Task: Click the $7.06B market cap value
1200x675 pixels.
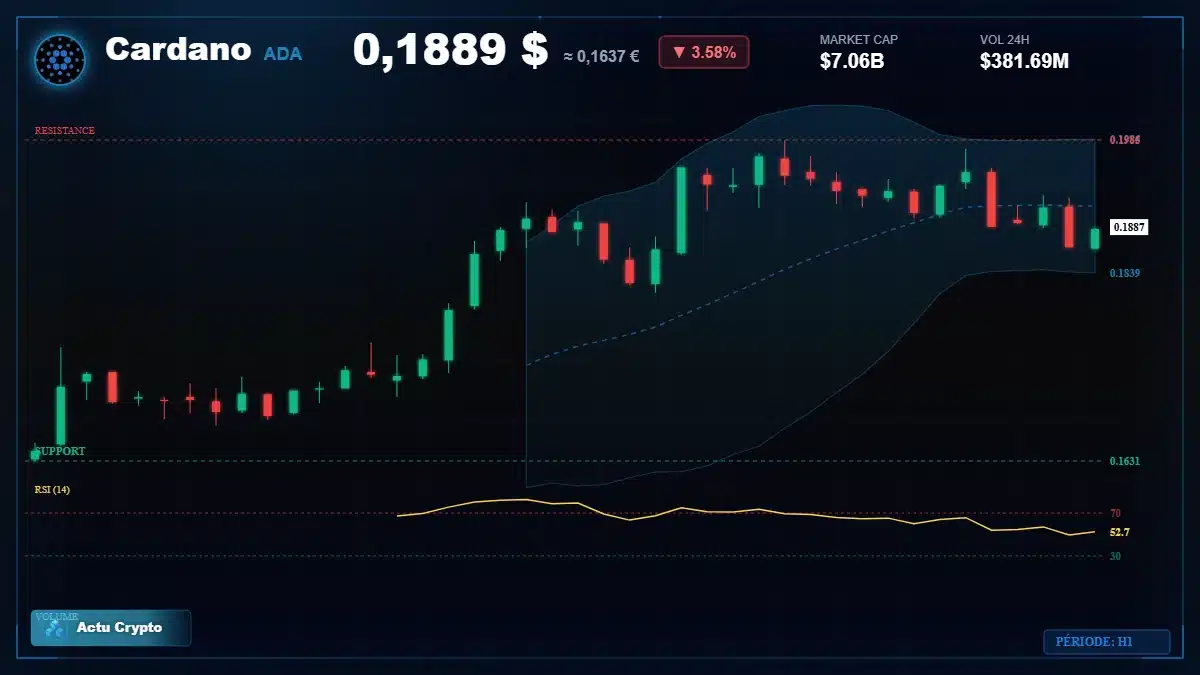Action: tap(852, 61)
